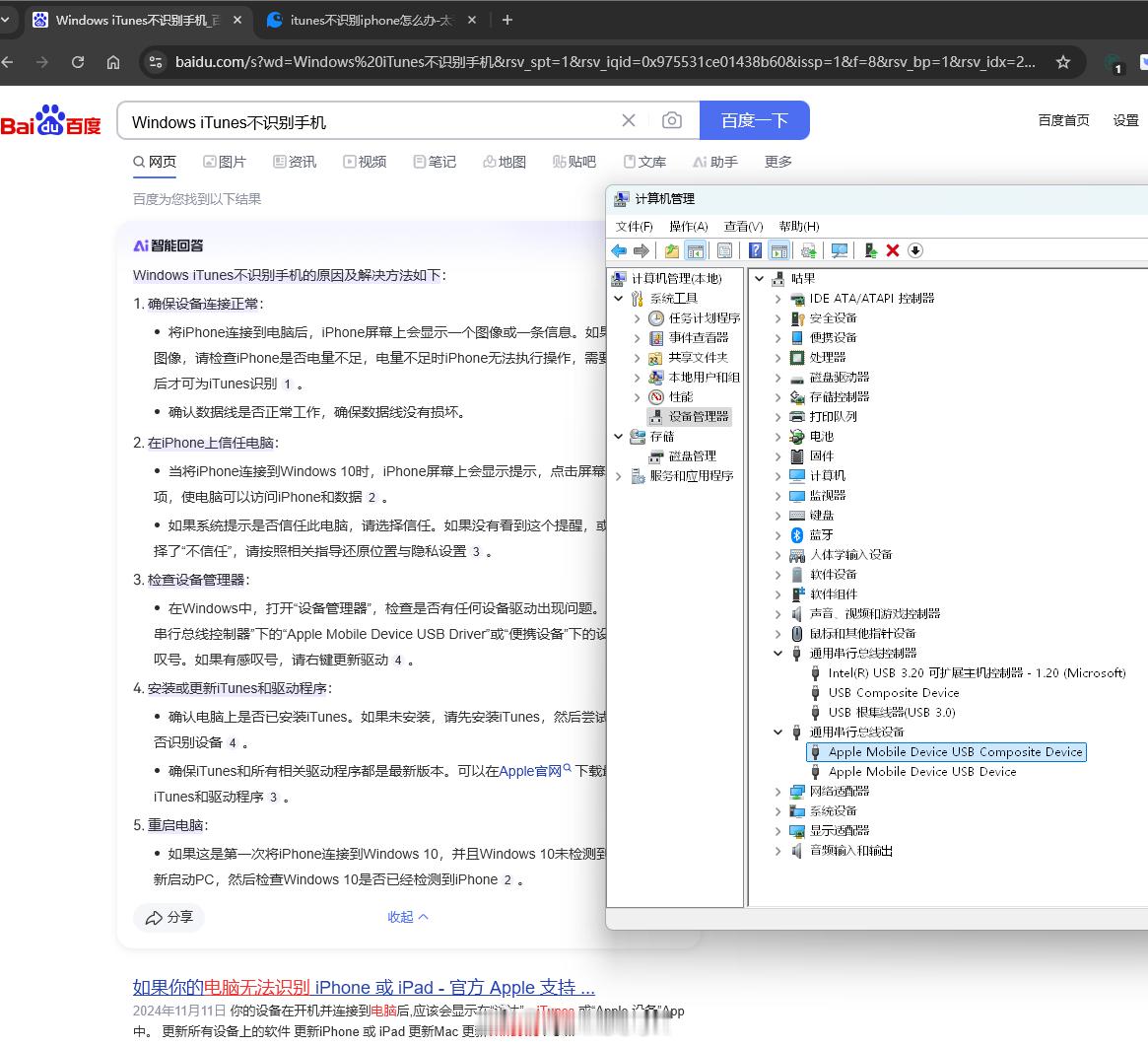This screenshot has width=1148, height=1047.
Task: Click the 百度一下 search button
Action: [x=754, y=120]
